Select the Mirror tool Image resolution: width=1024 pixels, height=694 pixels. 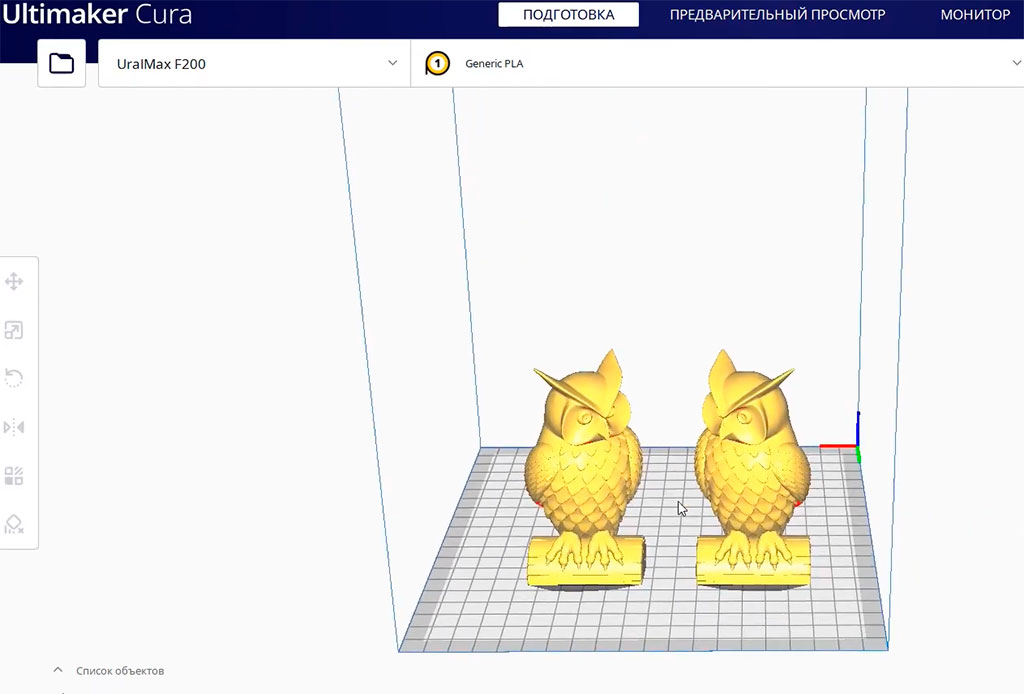tap(14, 426)
